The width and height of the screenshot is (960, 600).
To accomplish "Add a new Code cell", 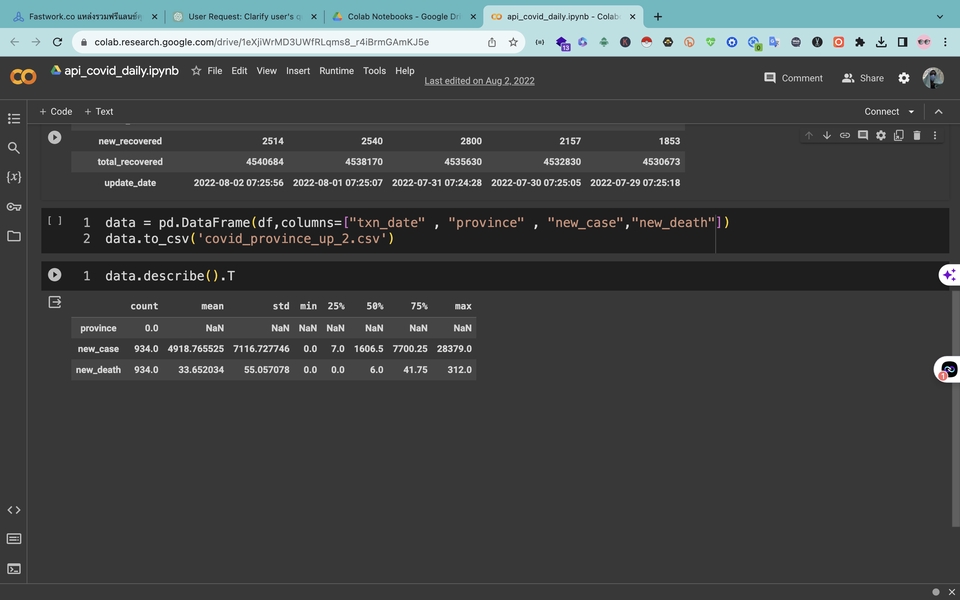I will [56, 112].
